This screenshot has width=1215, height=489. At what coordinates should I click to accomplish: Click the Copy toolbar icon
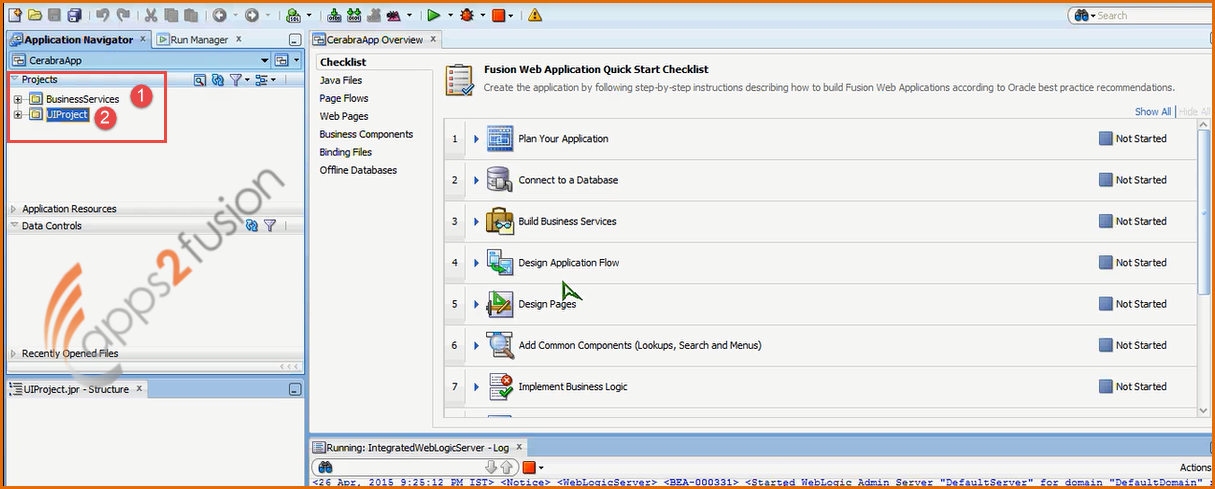(x=170, y=15)
